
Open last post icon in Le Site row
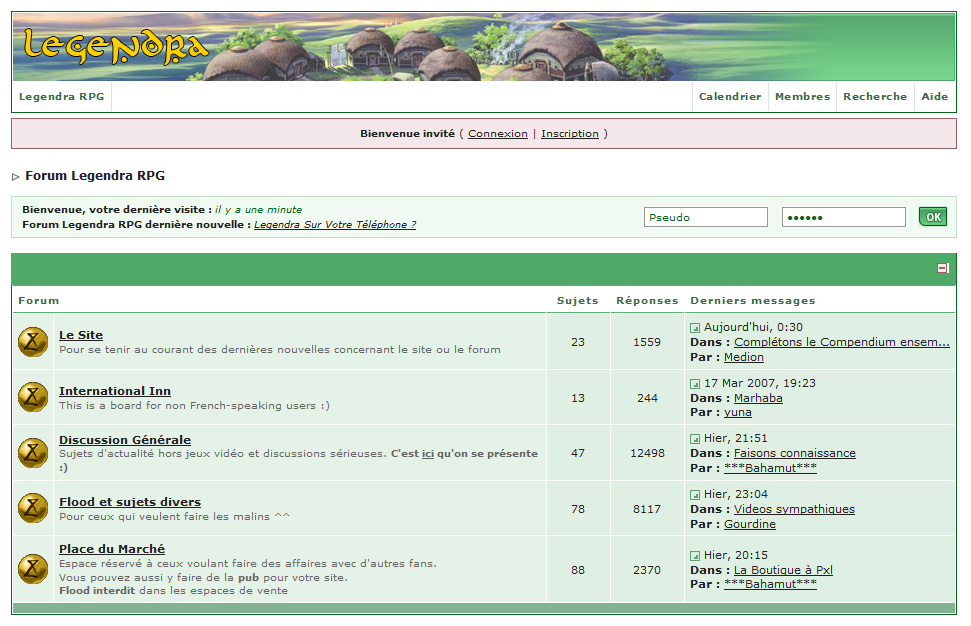(x=695, y=328)
